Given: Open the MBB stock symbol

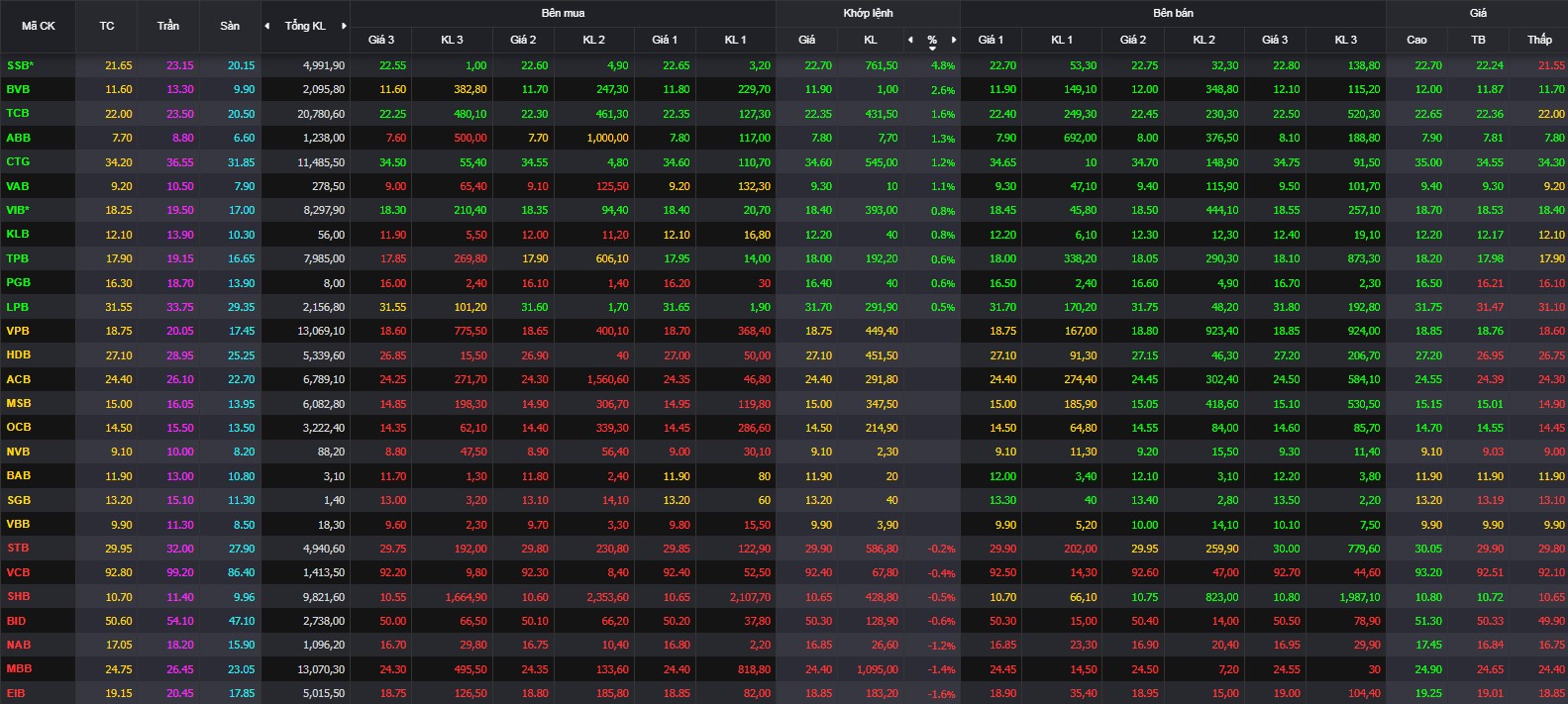Looking at the screenshot, I should 18,668.
